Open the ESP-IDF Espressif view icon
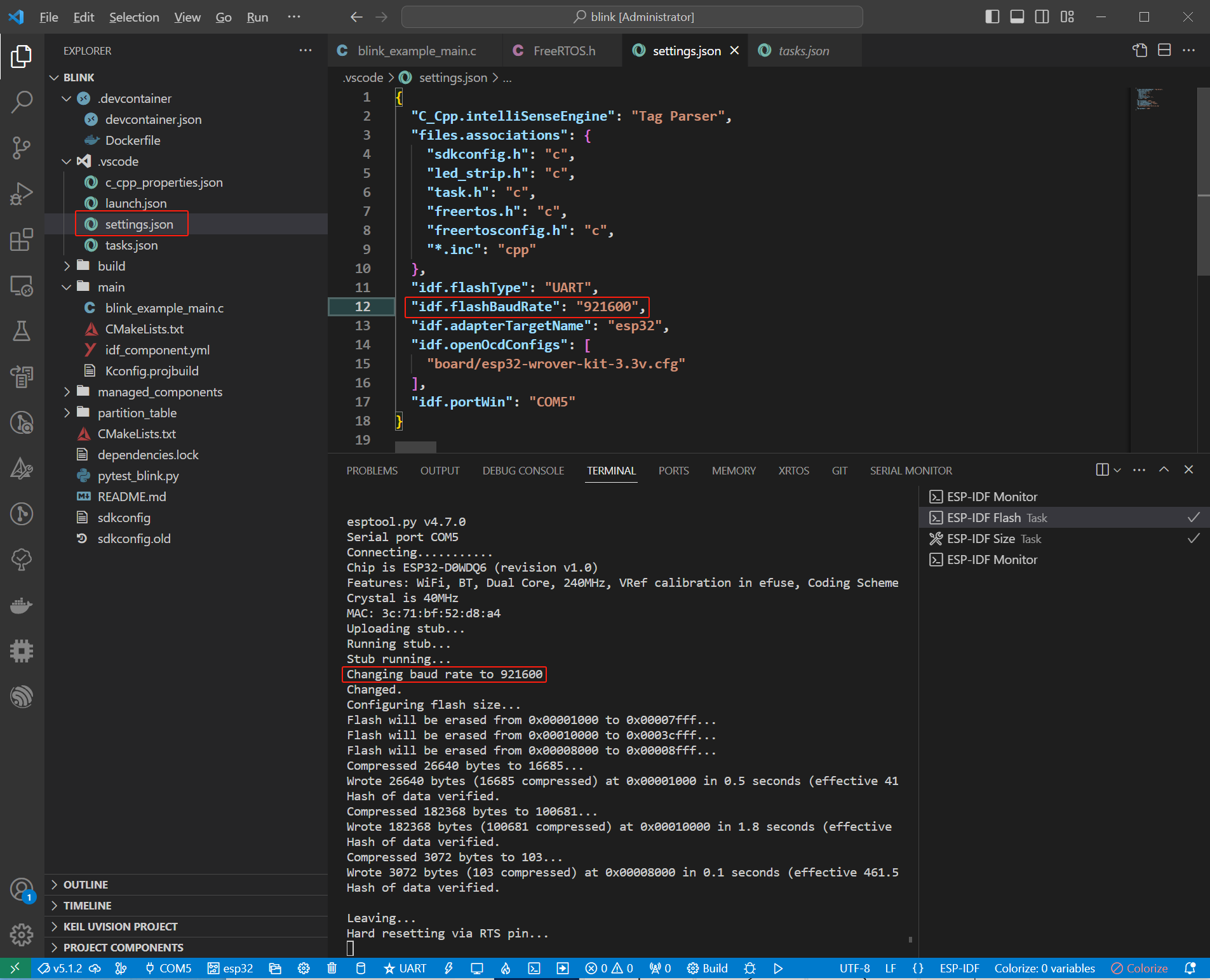This screenshot has height=980, width=1210. click(x=22, y=696)
